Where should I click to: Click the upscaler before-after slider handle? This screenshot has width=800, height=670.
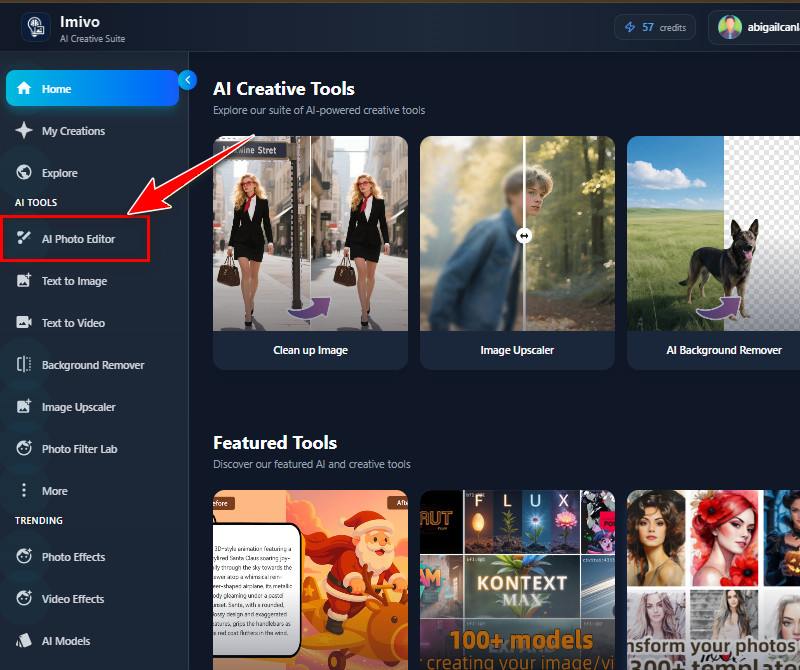tap(524, 235)
